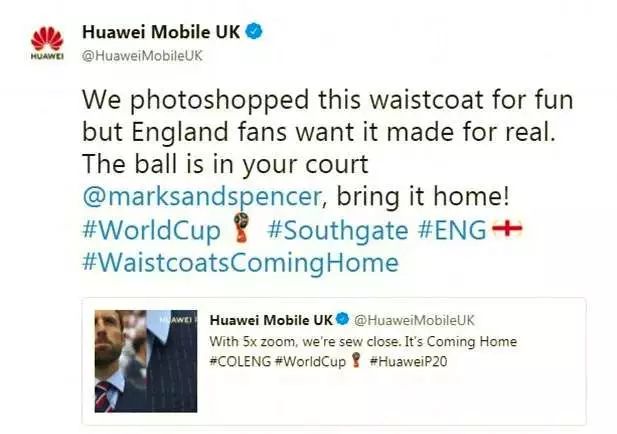This screenshot has height=434, width=617.
Task: Click the blue verified badge beside the main account name
Action: (254, 31)
